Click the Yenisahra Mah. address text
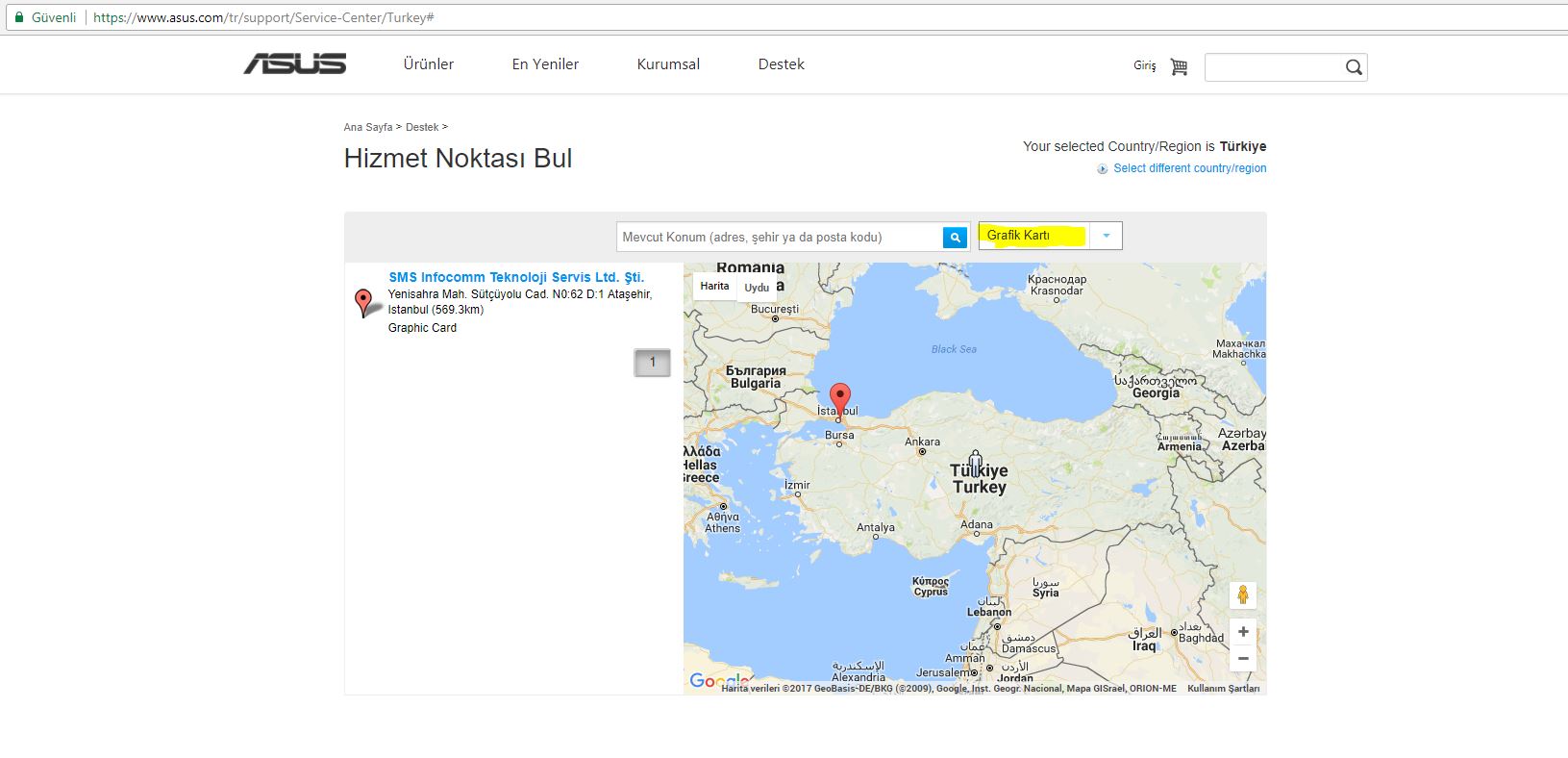 pos(520,302)
